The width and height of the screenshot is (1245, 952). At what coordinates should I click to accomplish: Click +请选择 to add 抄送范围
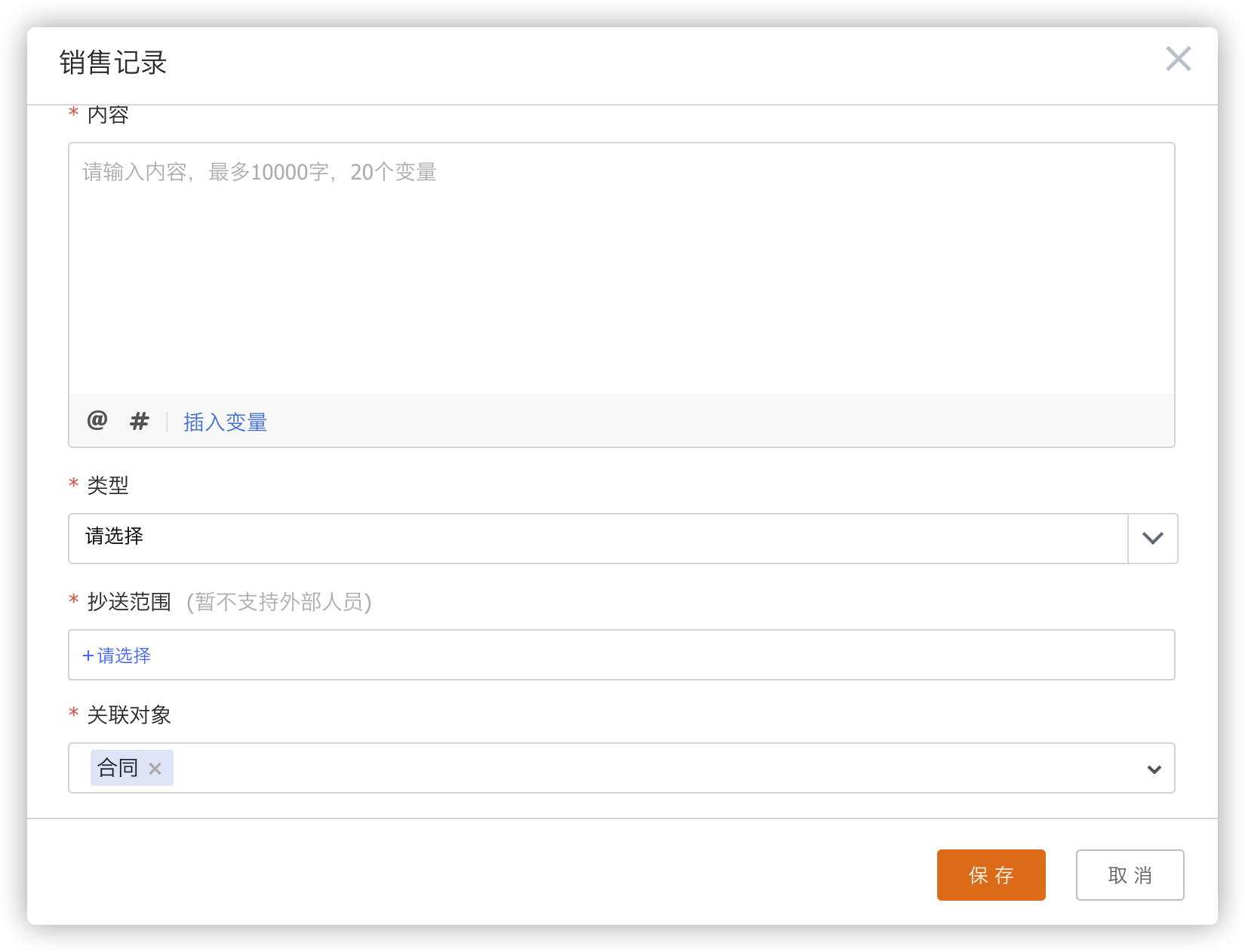[x=117, y=656]
